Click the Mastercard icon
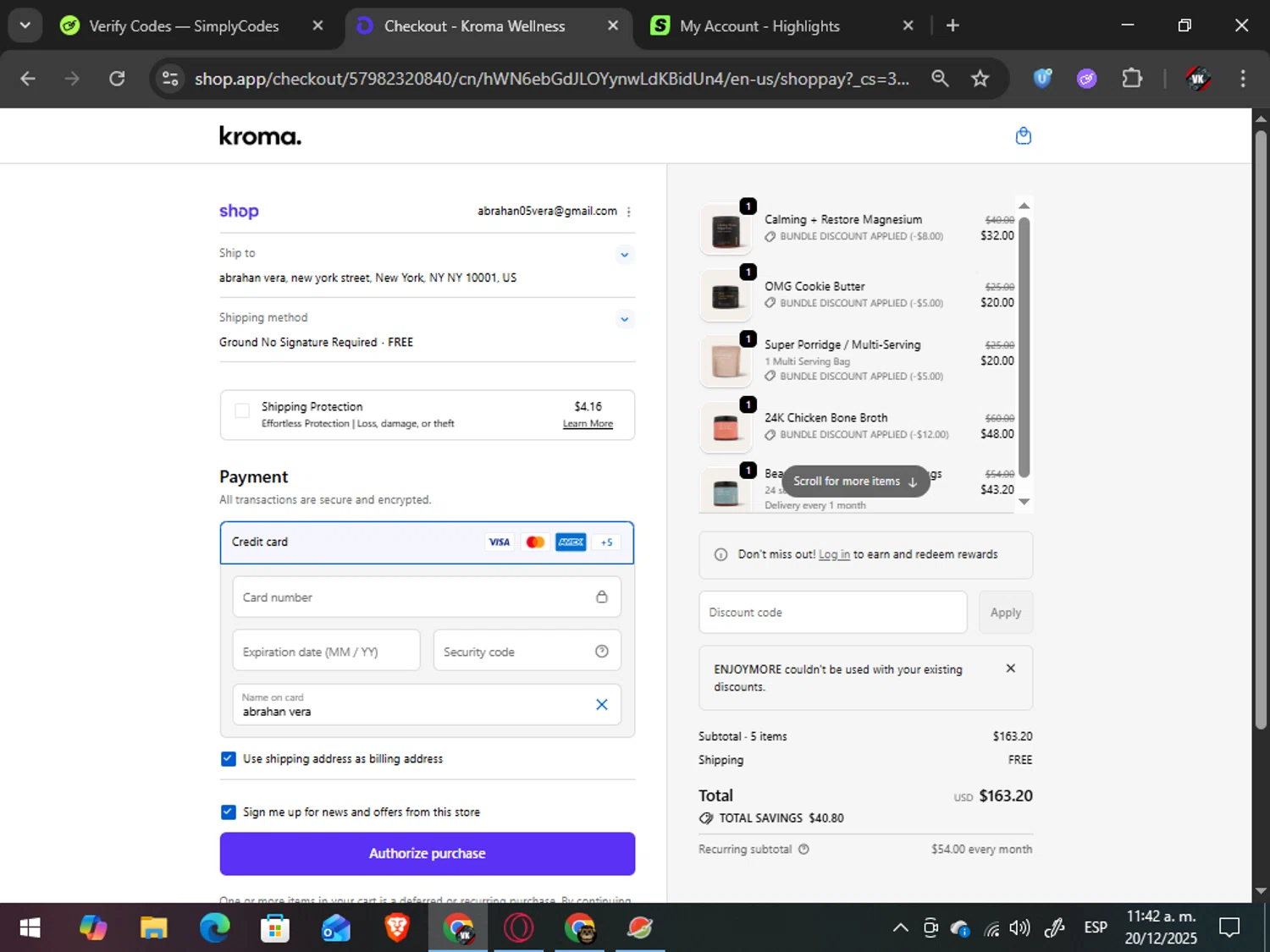Viewport: 1270px width, 952px height. point(535,542)
